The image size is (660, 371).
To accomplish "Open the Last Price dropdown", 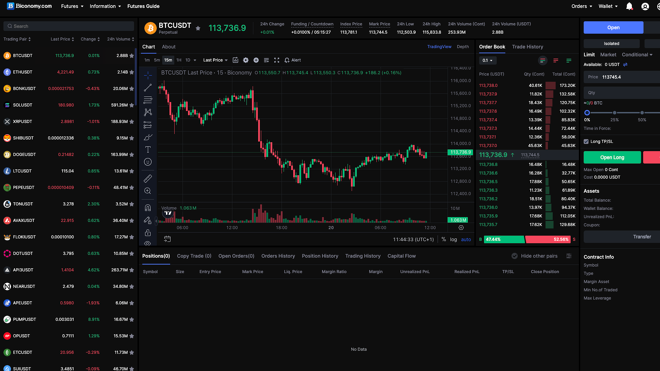I will pos(215,60).
